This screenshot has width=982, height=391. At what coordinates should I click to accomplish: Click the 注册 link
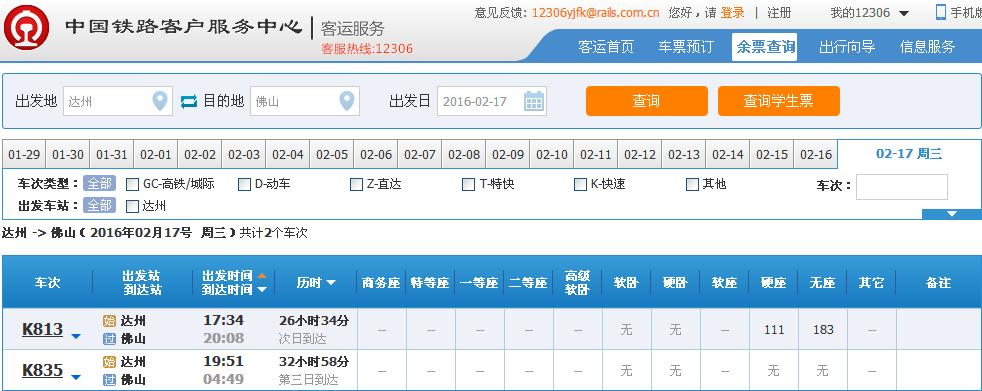[779, 13]
